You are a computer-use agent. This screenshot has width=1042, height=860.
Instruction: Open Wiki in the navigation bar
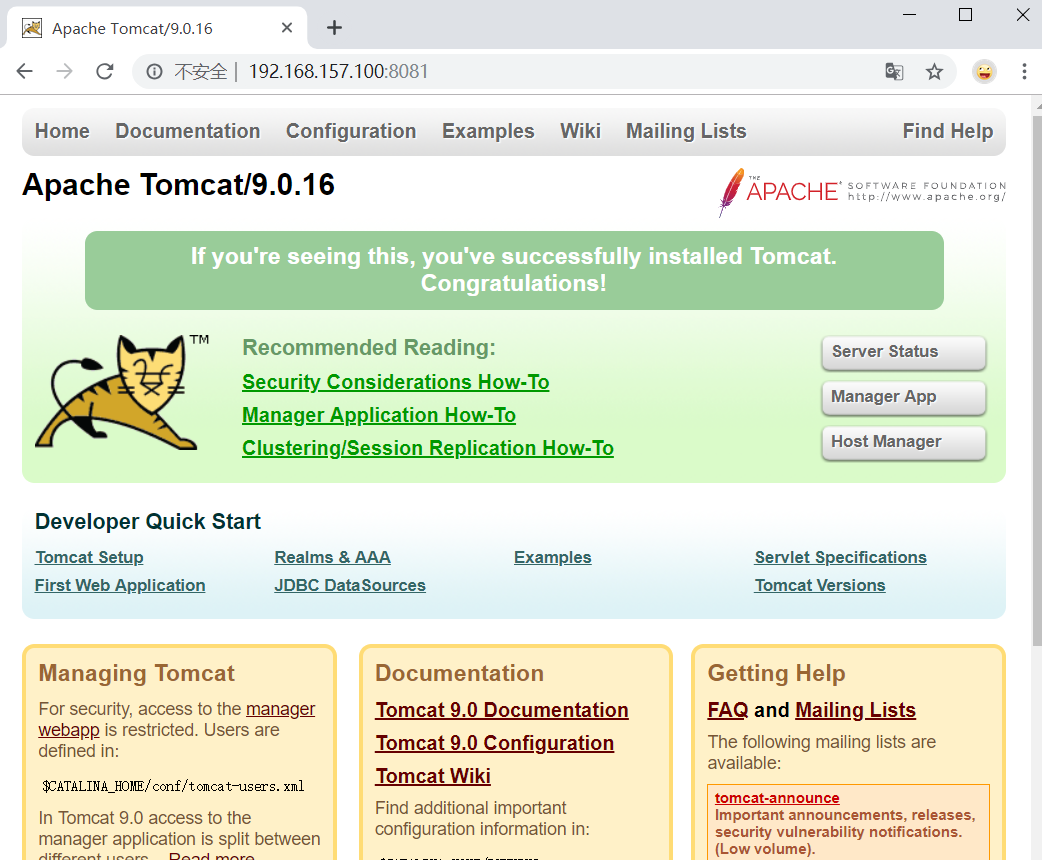[580, 131]
